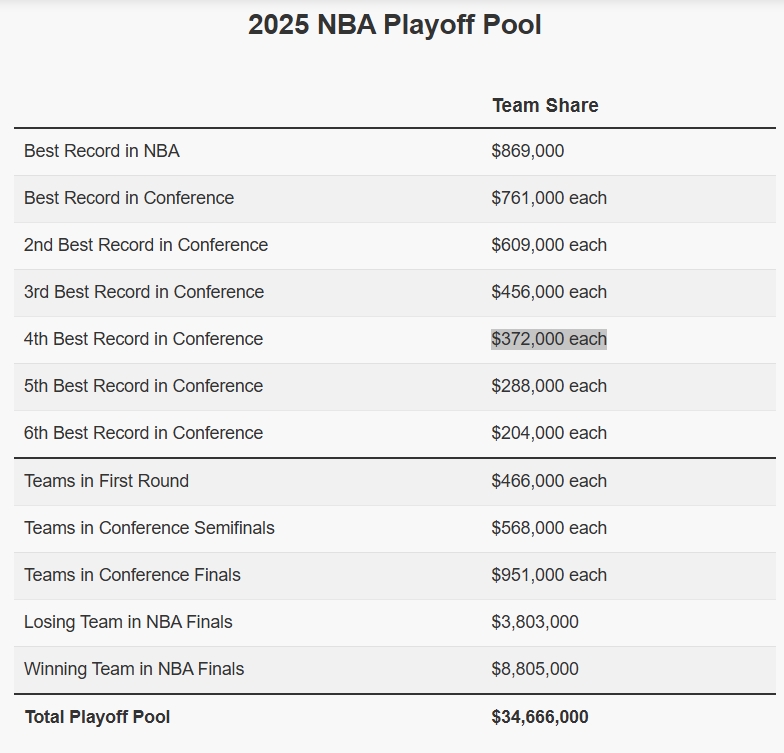This screenshot has height=753, width=784.
Task: Click the "$761,000 each" value
Action: point(549,199)
